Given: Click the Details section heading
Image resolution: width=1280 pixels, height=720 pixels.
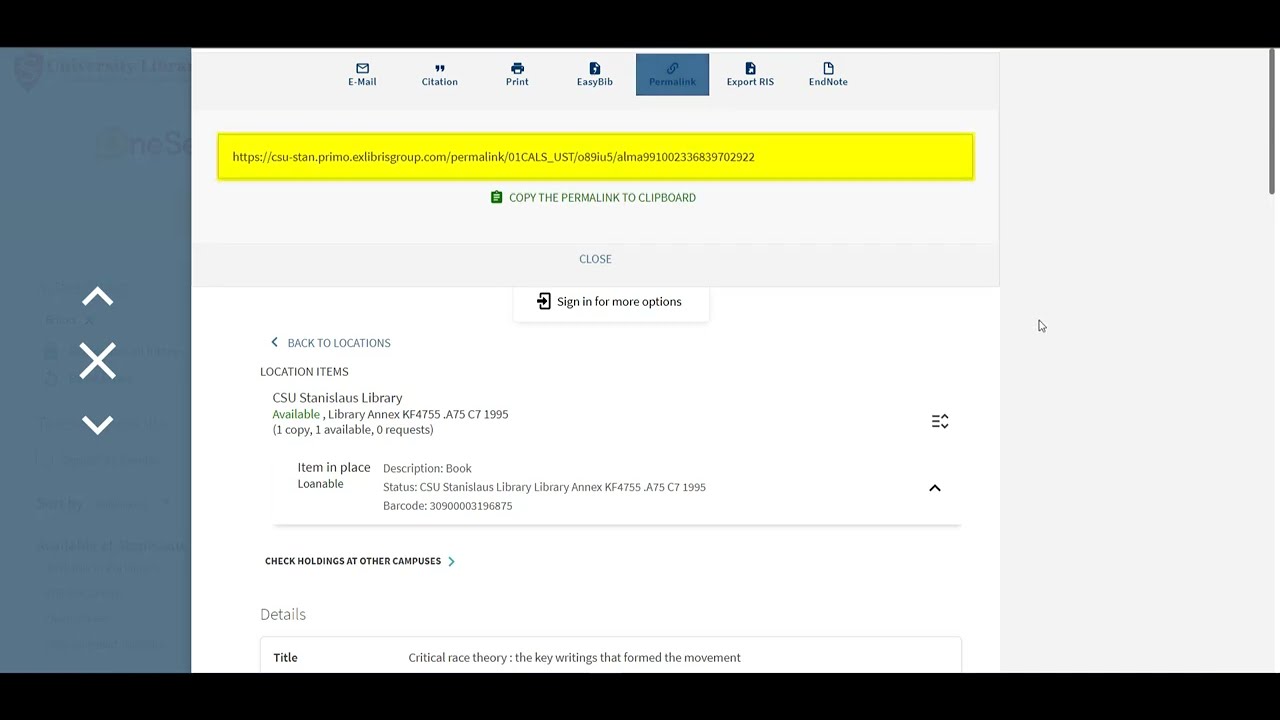Looking at the screenshot, I should pyautogui.click(x=283, y=615).
